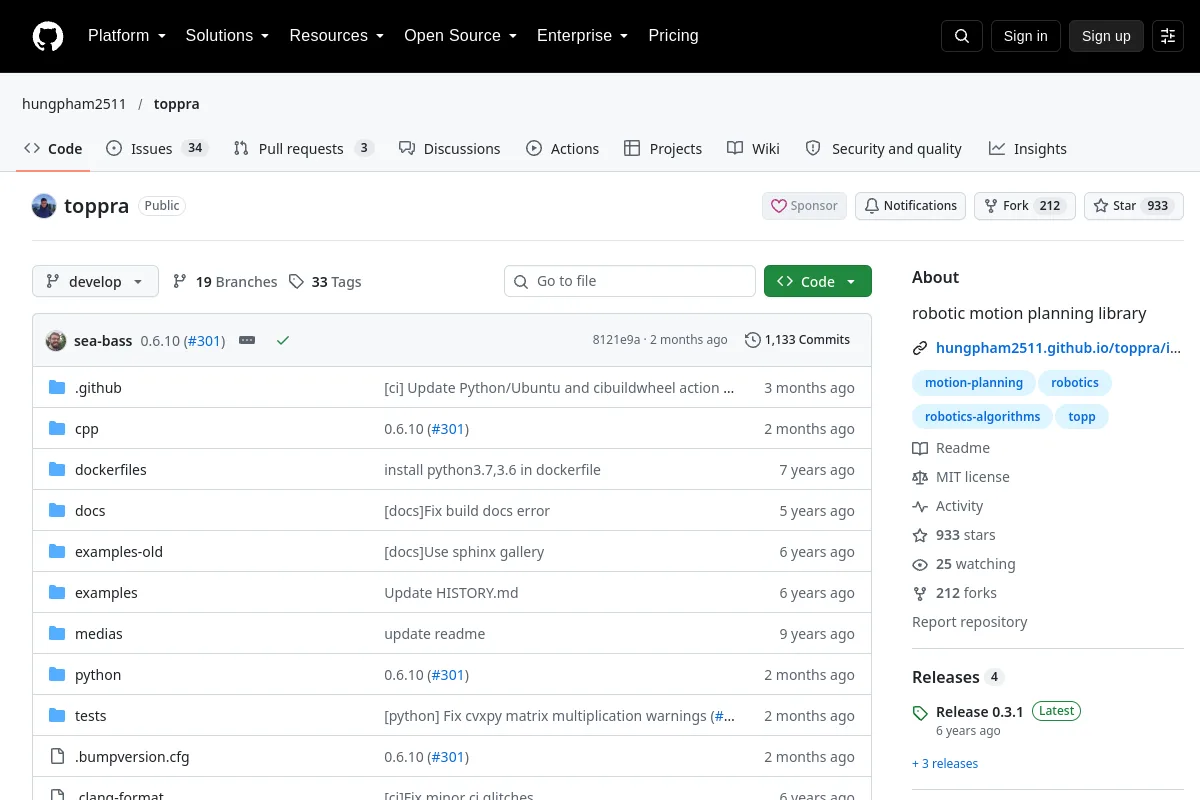1200x800 pixels.
Task: Open the .github folder
Action: tap(98, 388)
